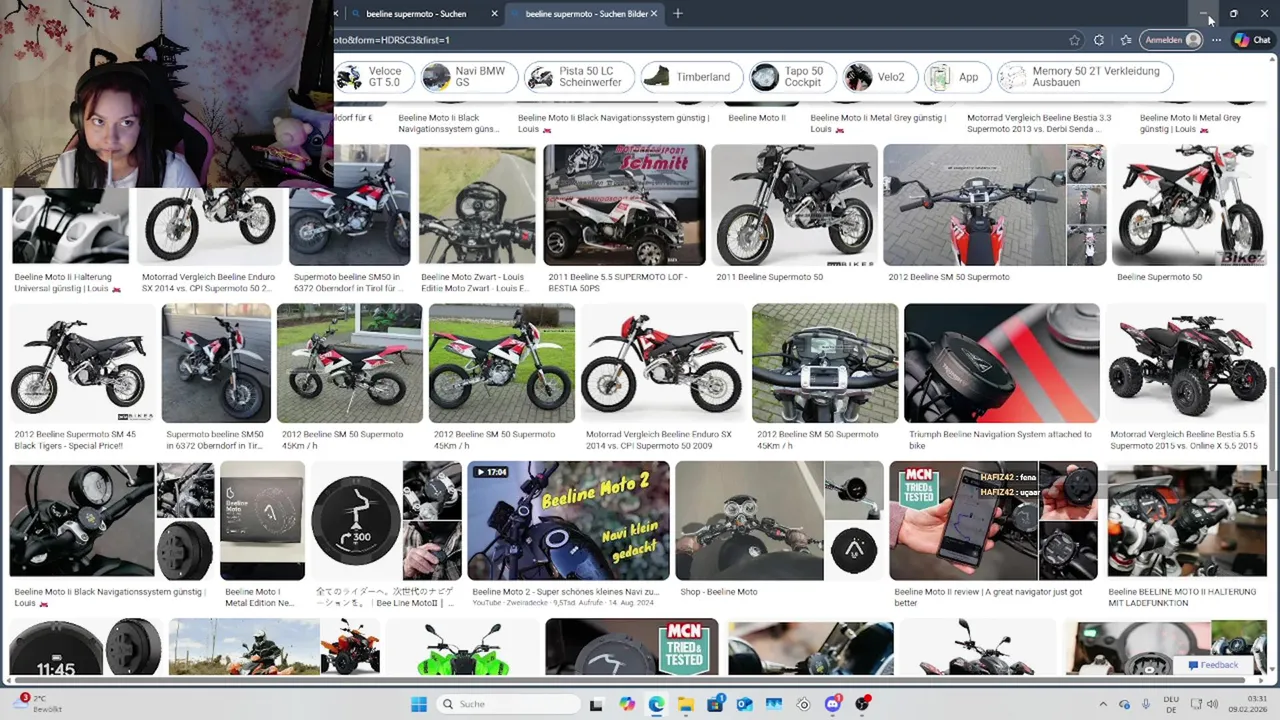Switch to 'beeline supermoto - Suchen' tab
This screenshot has width=1280, height=720.
pos(416,14)
